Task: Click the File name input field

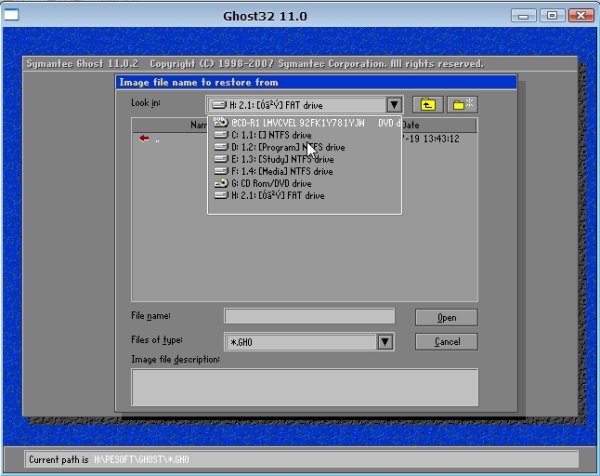Action: pyautogui.click(x=309, y=317)
